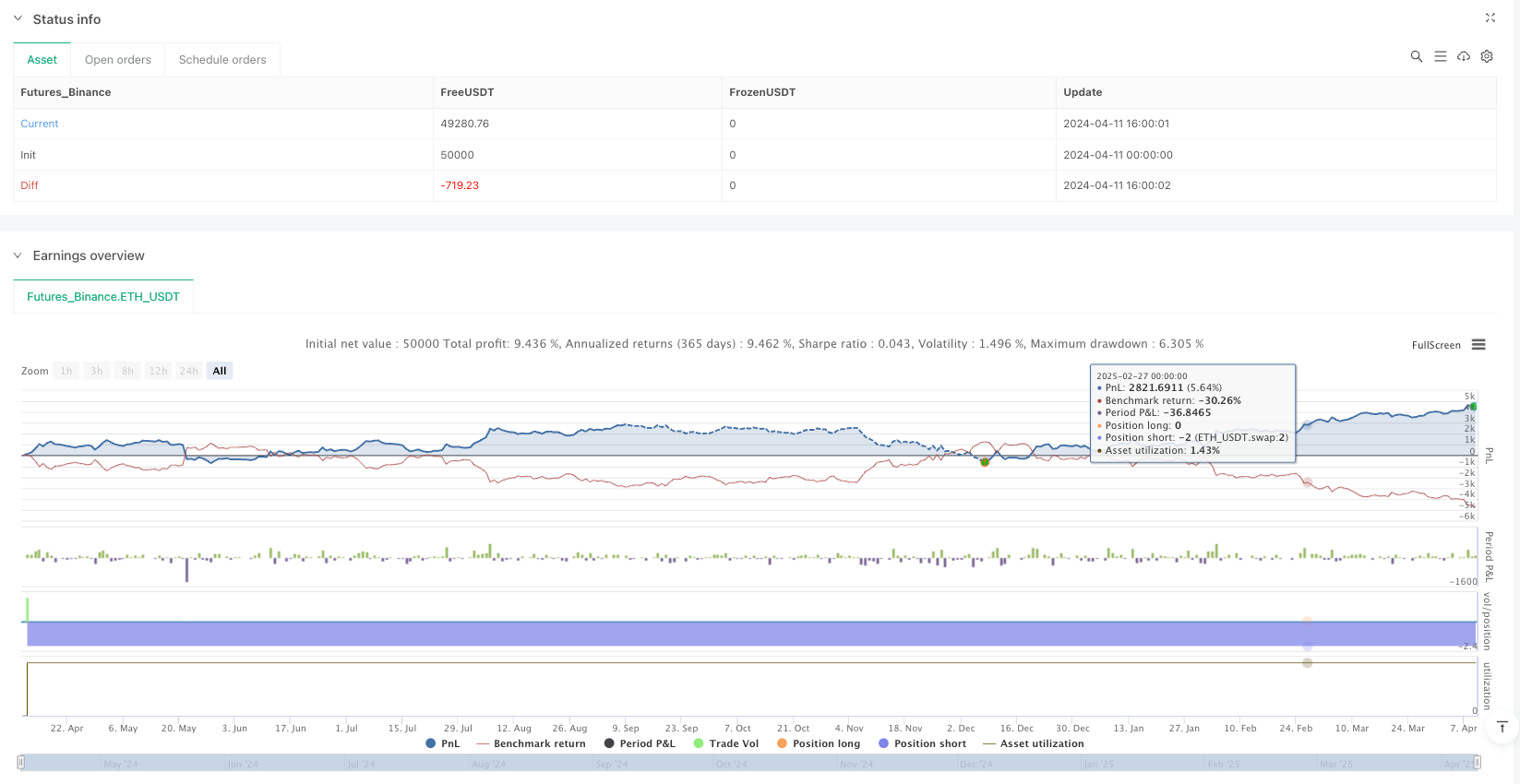Select the All zoom range button

click(220, 371)
